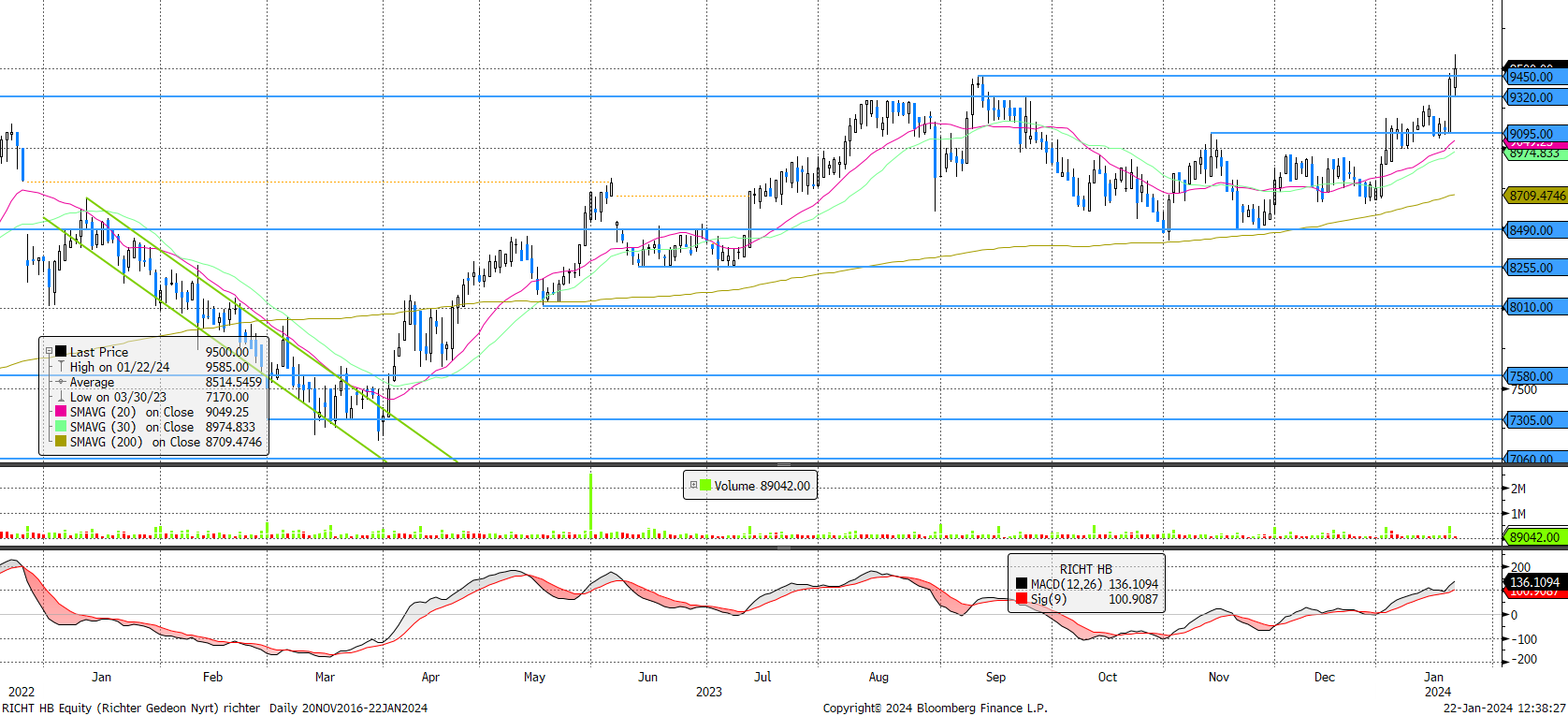This screenshot has height=716, width=1568.
Task: Click the Dec label on time axis
Action: [x=1325, y=677]
